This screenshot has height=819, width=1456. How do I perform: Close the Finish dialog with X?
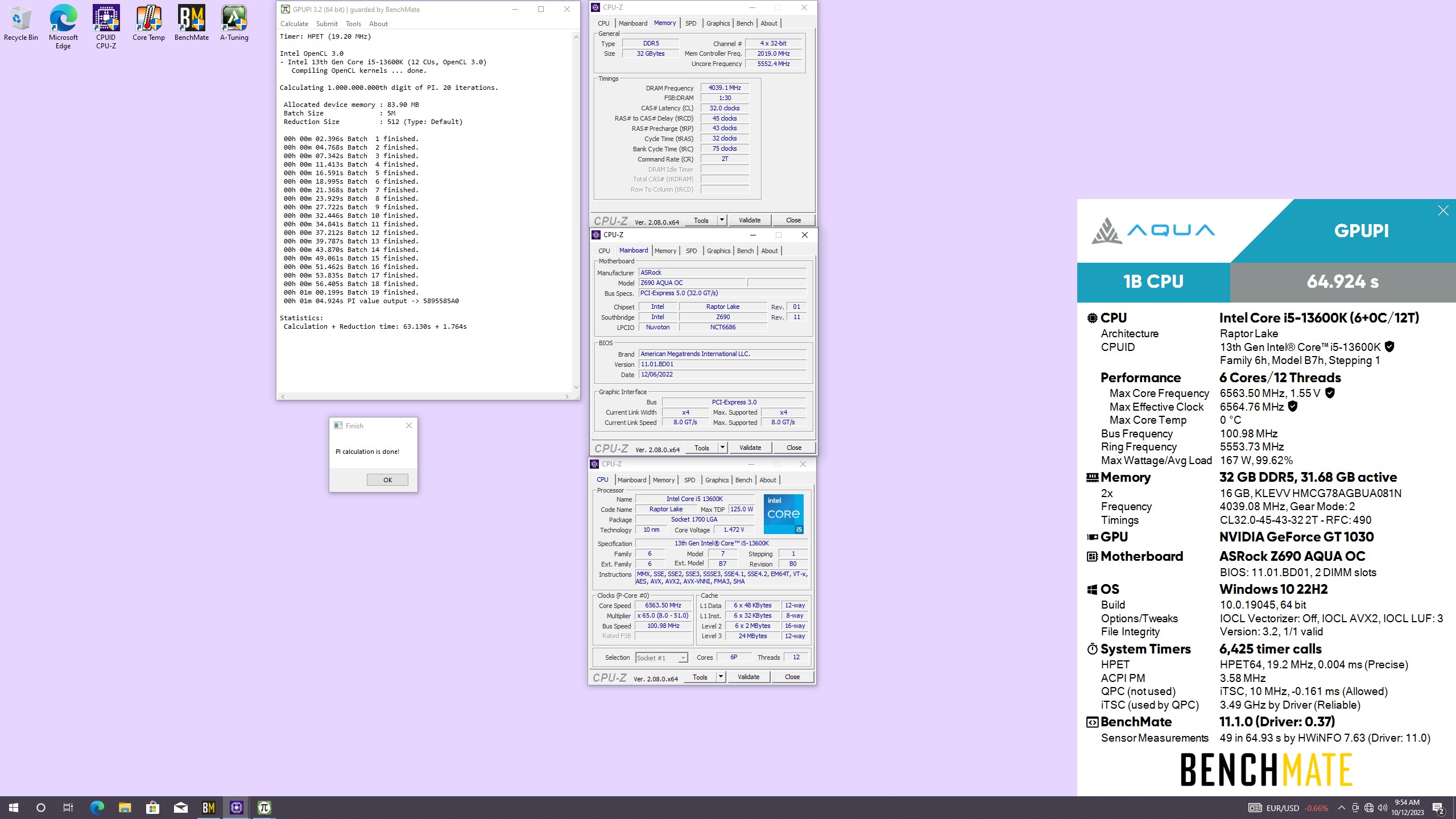point(408,425)
